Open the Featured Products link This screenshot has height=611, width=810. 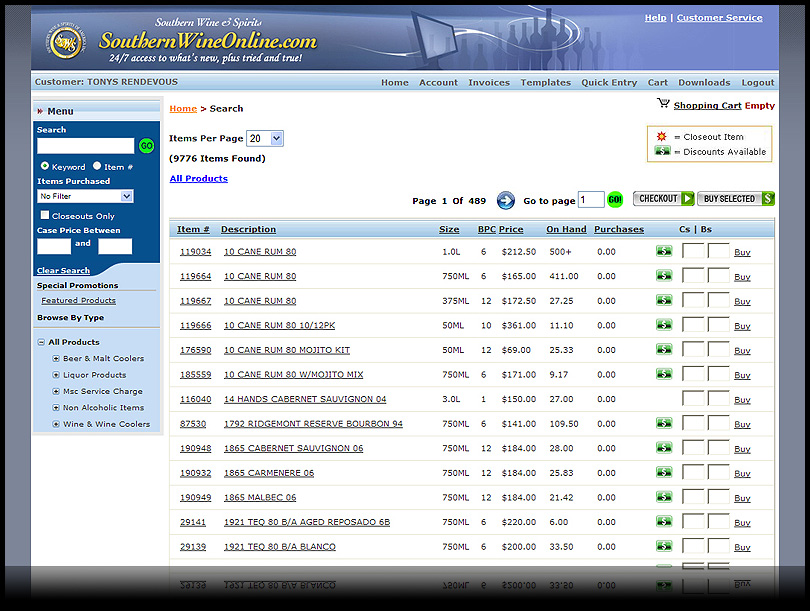tap(79, 300)
